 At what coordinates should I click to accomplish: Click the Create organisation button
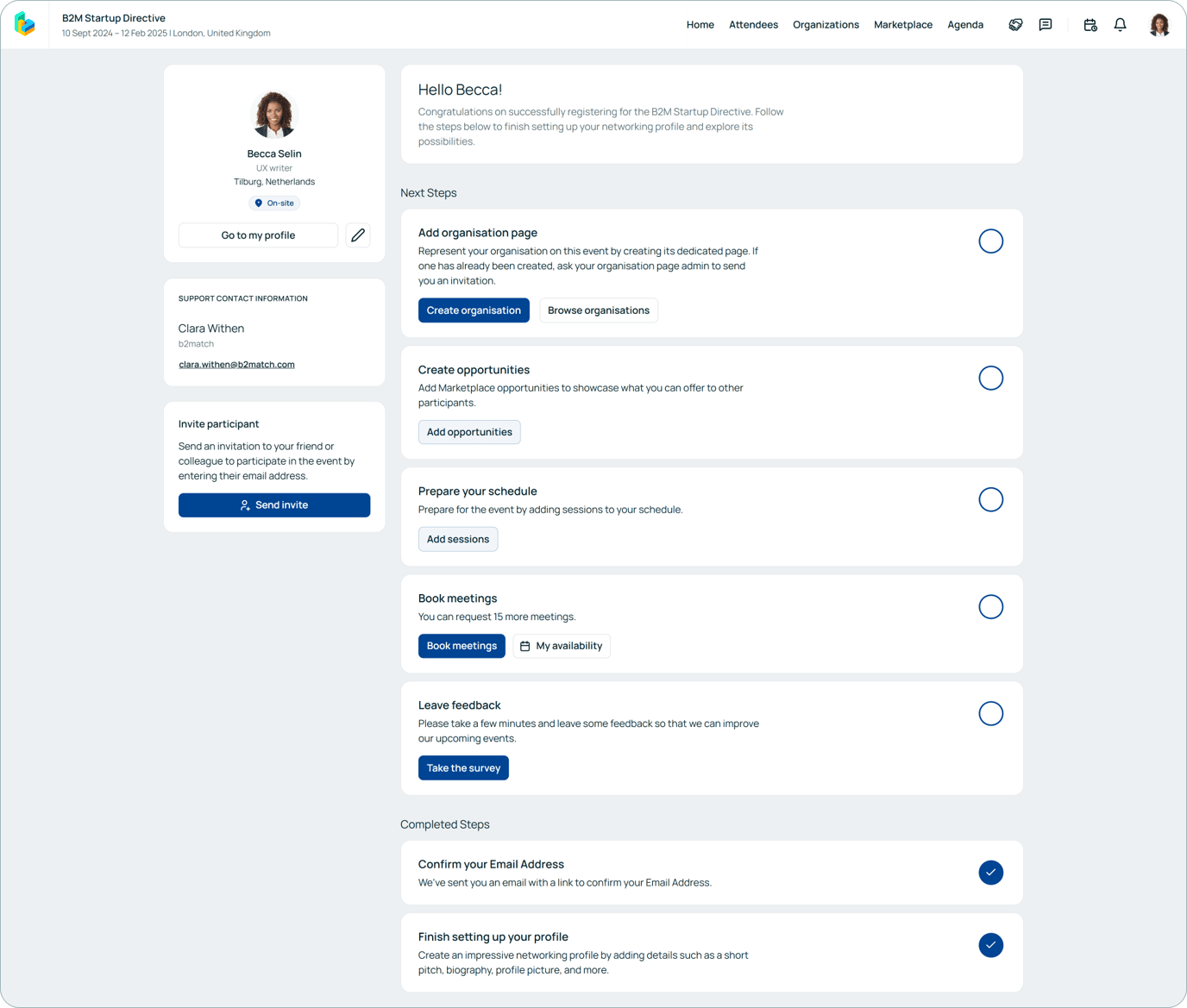click(x=474, y=310)
